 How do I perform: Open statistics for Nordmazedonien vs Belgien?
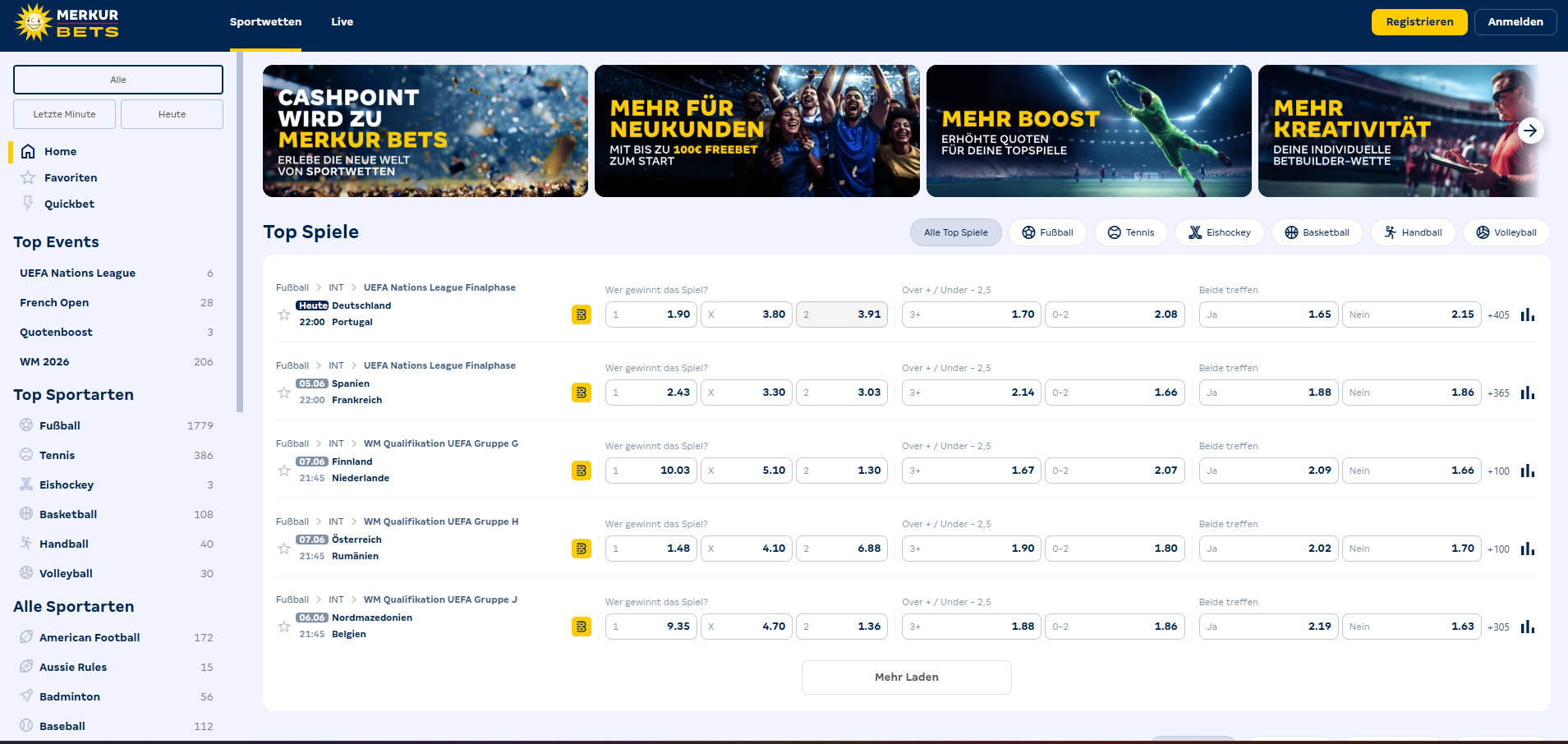1528,627
